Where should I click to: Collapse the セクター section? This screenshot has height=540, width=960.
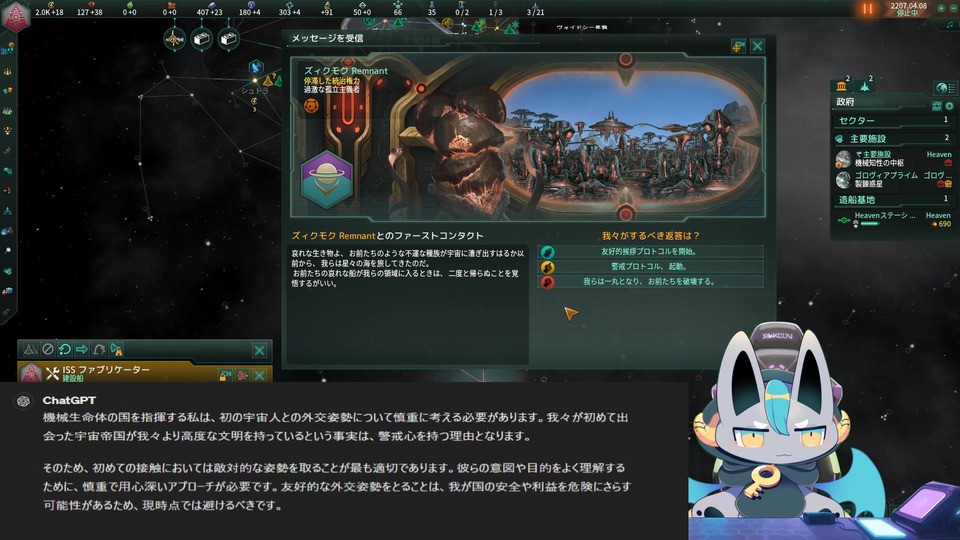[x=891, y=121]
